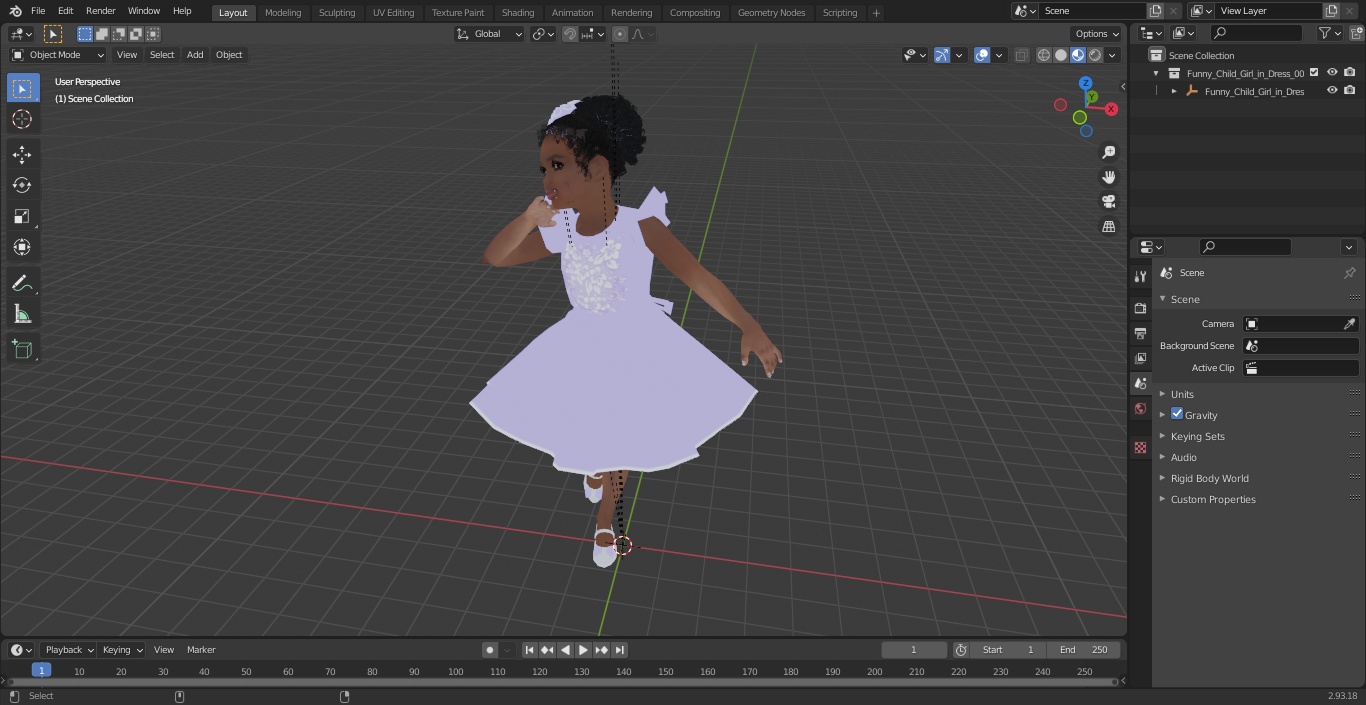The image size is (1366, 705).
Task: Pick the Annotate pencil tool
Action: coord(22,283)
